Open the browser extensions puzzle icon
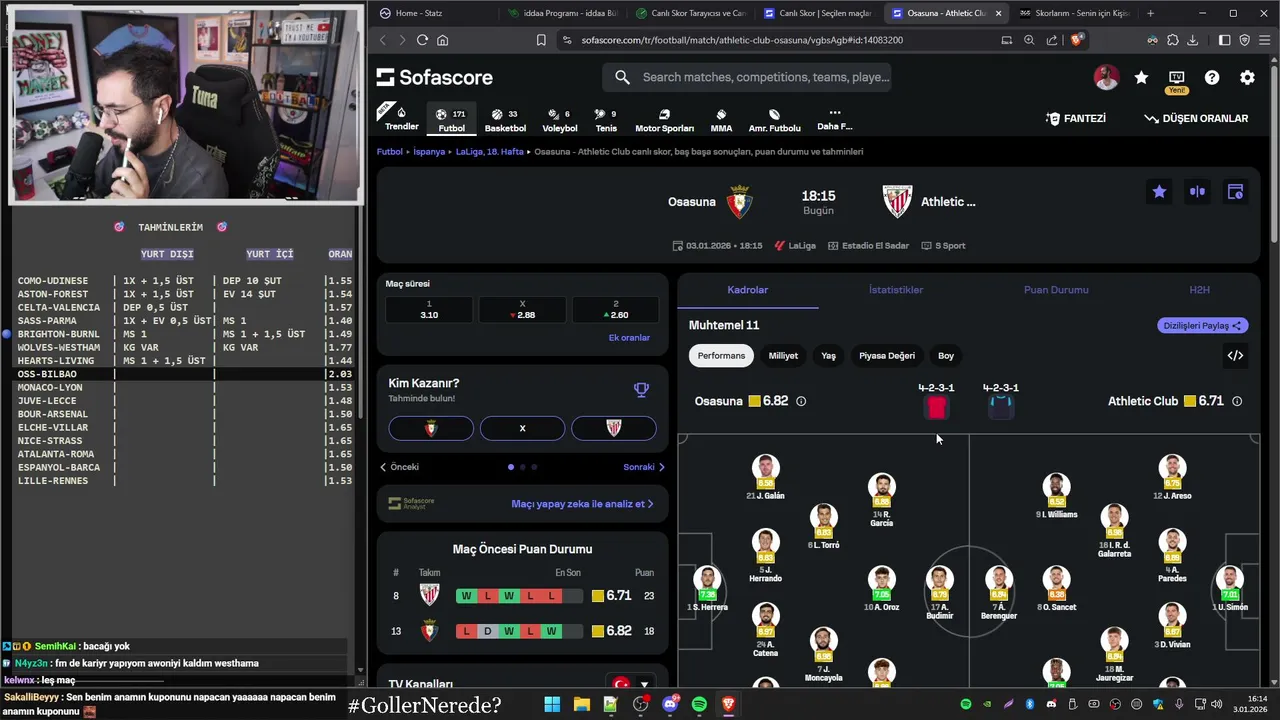Image resolution: width=1280 pixels, height=720 pixels. point(1172,40)
